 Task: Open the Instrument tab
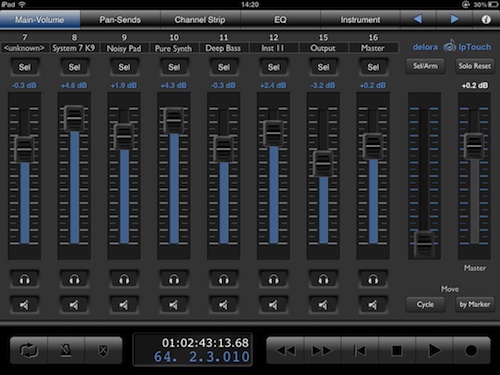360,20
